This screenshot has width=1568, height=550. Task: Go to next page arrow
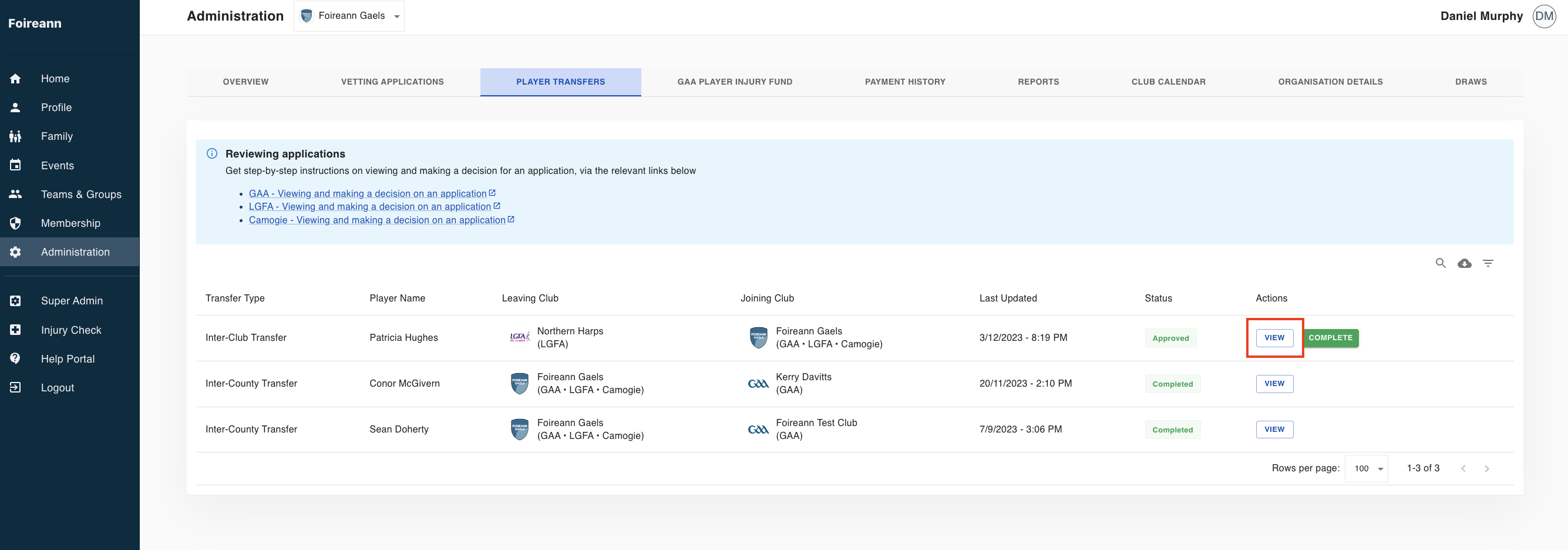pos(1486,468)
